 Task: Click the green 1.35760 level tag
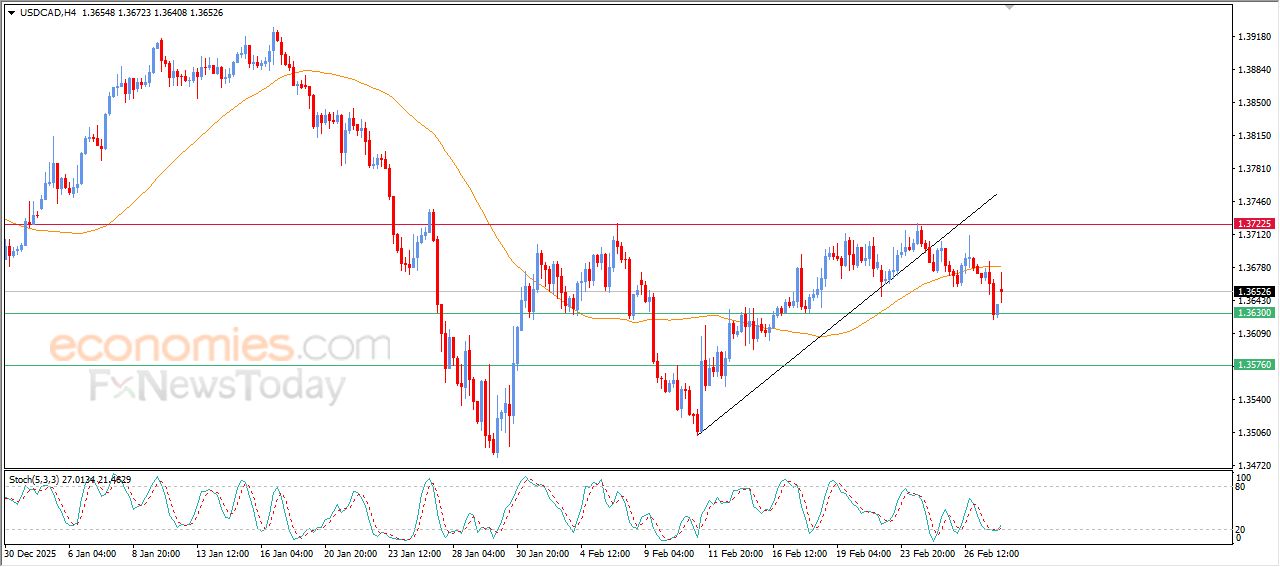[1254, 365]
